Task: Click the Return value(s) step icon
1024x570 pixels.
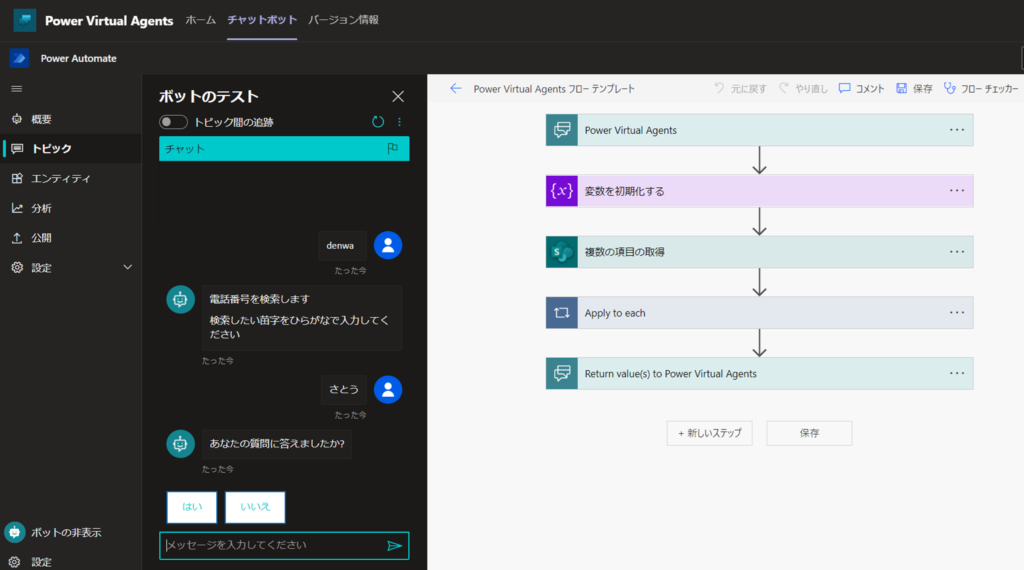Action: tap(562, 373)
